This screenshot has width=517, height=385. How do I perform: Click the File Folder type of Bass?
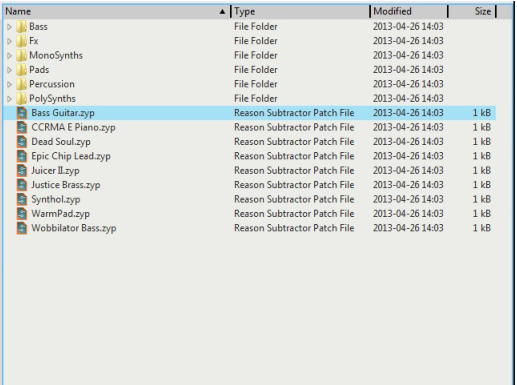click(x=256, y=27)
